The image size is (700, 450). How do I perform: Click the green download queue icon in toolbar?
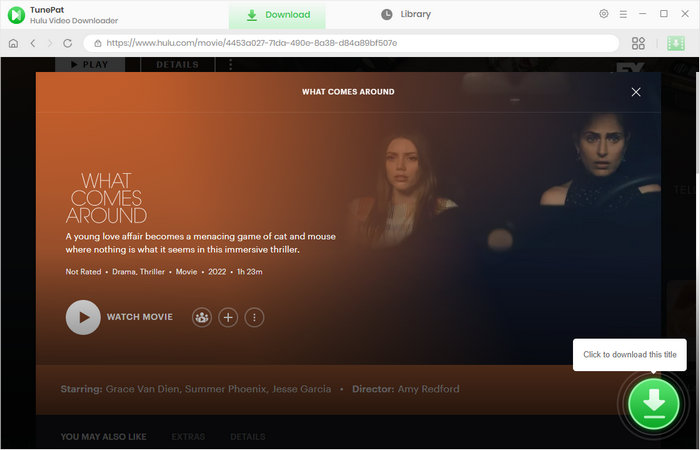675,43
